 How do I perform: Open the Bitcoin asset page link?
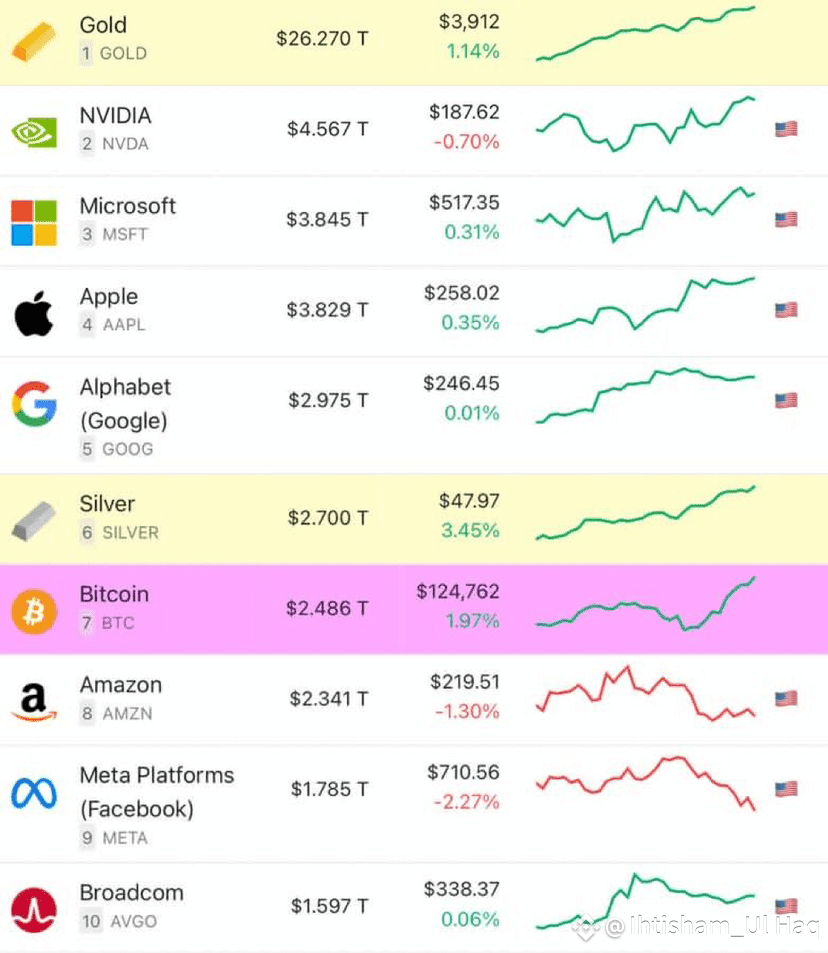tap(114, 594)
